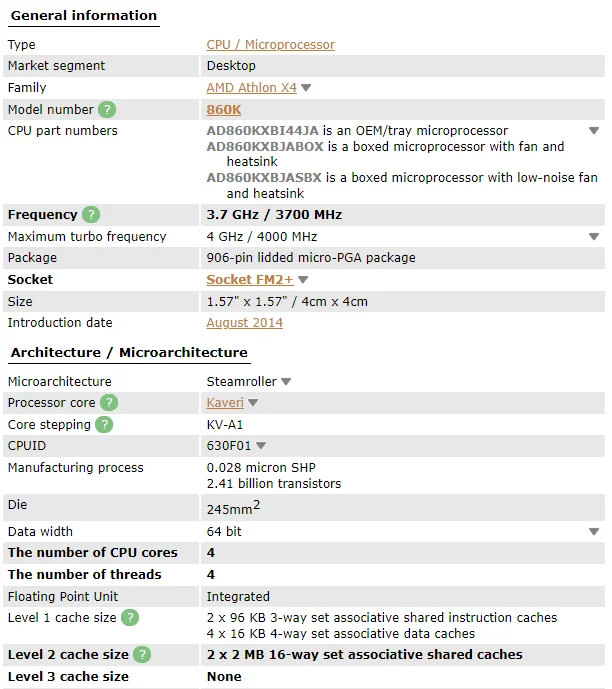This screenshot has height=689, width=612.
Task: Click Core stepping question mark icon
Action: (104, 425)
